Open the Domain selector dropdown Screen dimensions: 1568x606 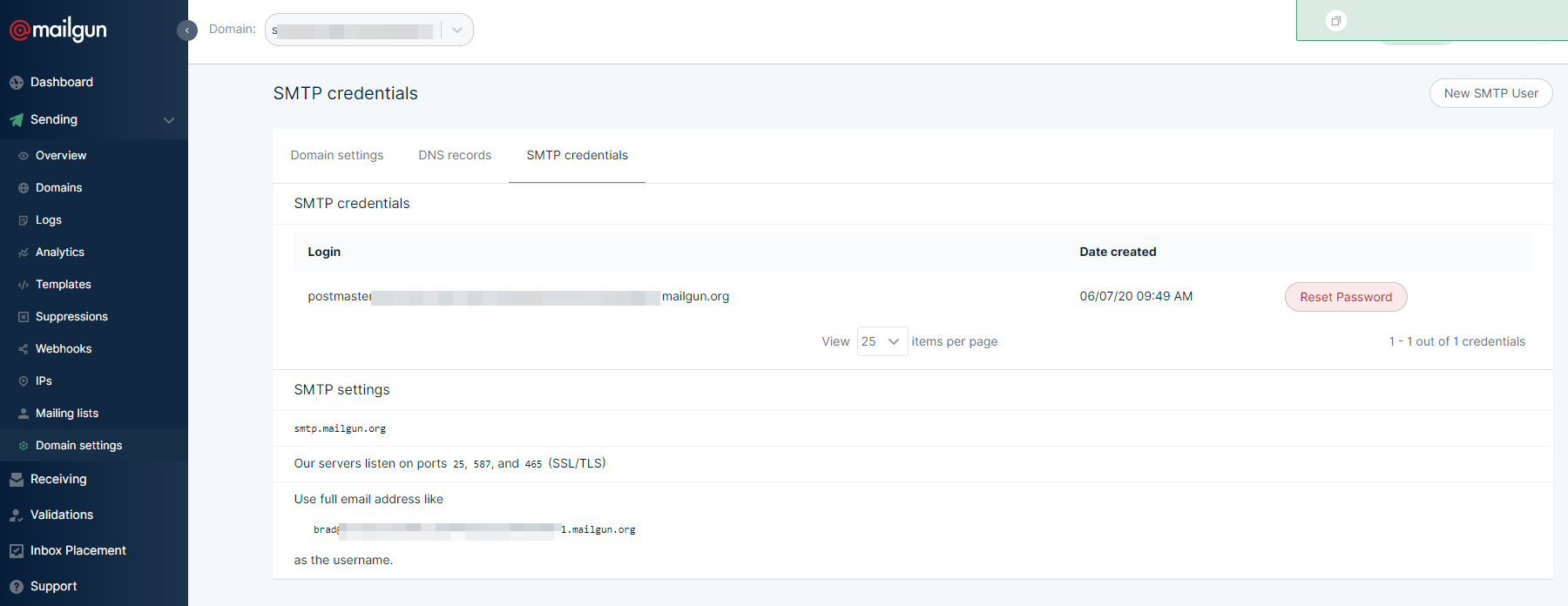point(369,30)
